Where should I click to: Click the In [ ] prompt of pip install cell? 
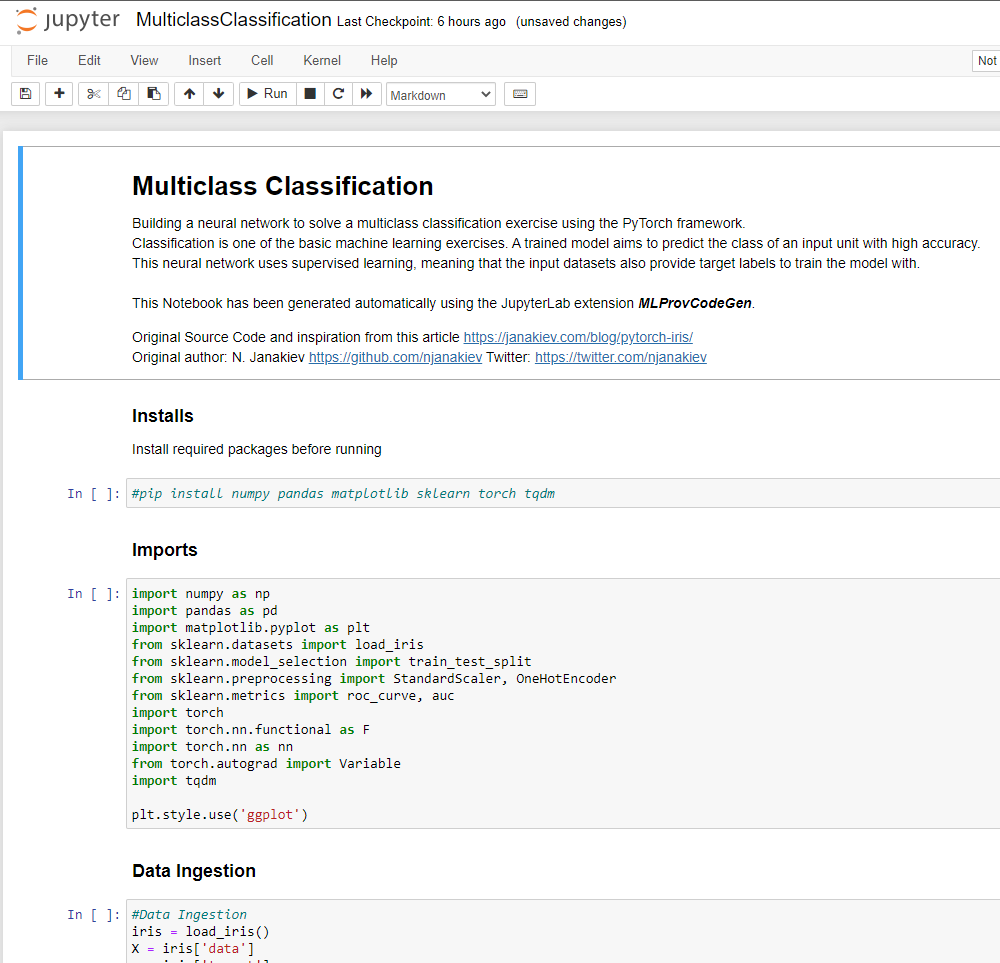pyautogui.click(x=94, y=494)
